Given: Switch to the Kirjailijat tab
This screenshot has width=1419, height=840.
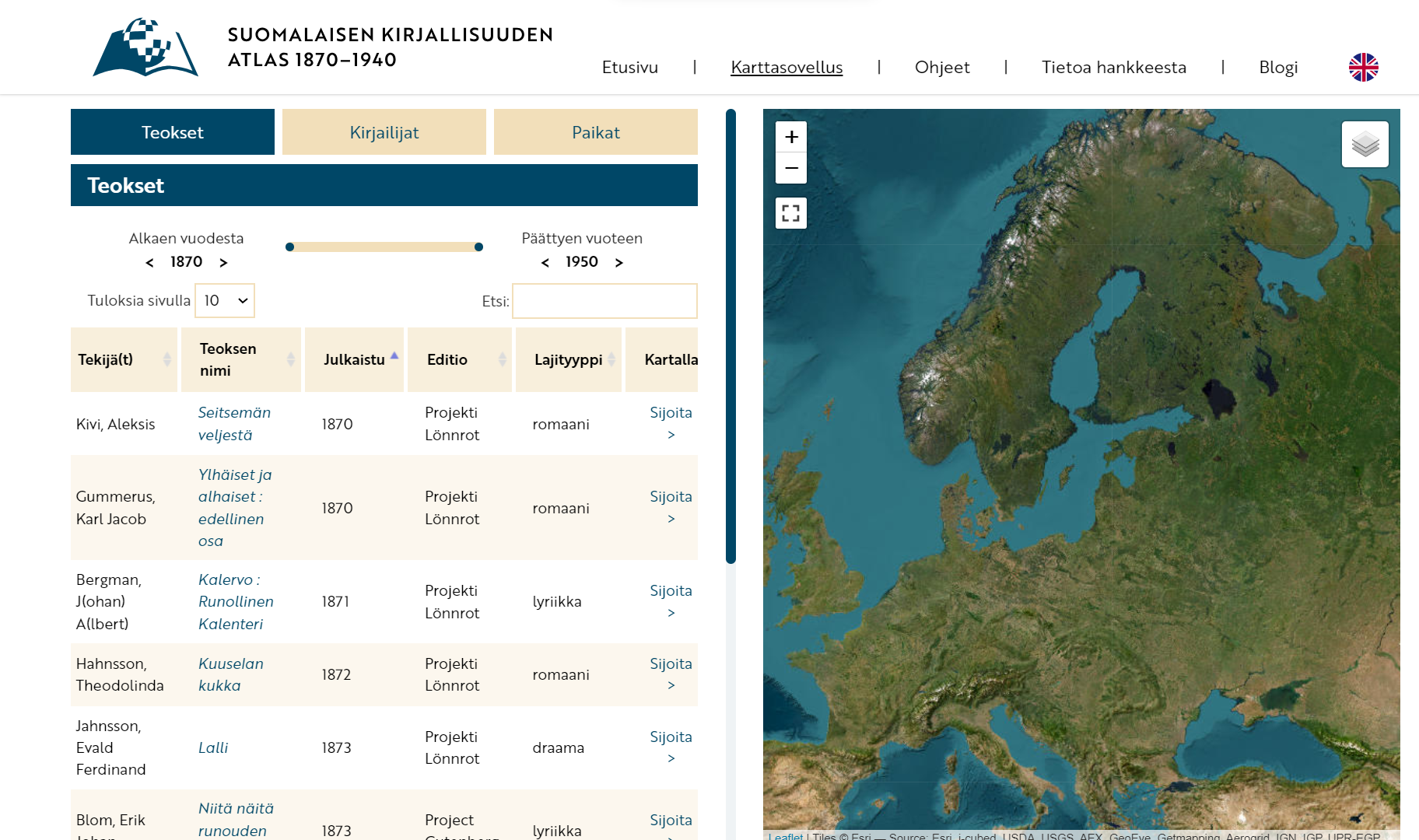Looking at the screenshot, I should point(384,132).
